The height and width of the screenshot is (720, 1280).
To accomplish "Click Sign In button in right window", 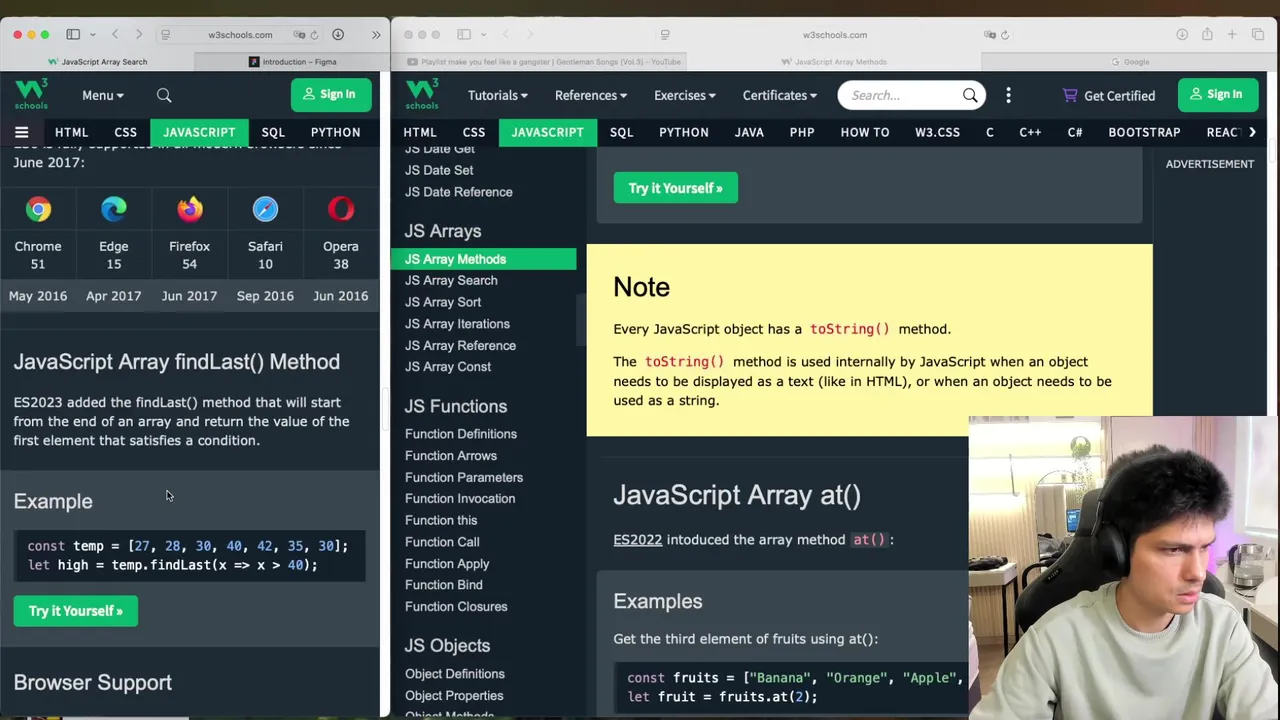I will (1218, 94).
